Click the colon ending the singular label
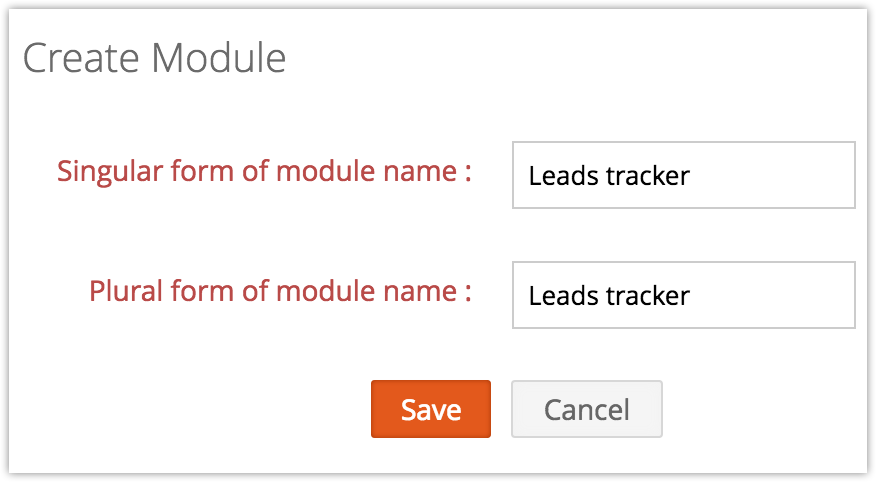The image size is (876, 482). pos(467,173)
